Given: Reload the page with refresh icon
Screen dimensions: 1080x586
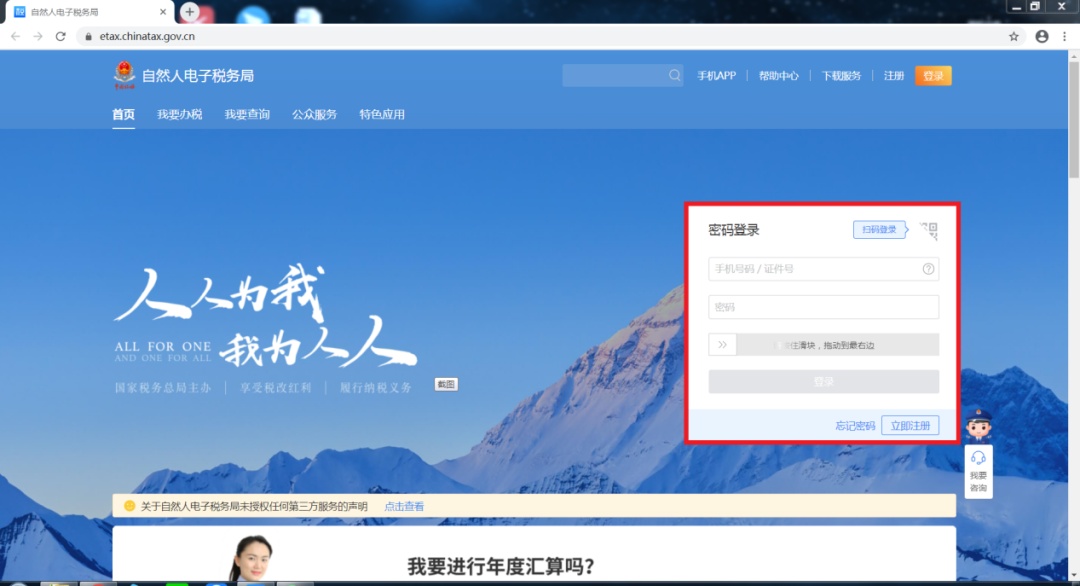Looking at the screenshot, I should [x=61, y=36].
